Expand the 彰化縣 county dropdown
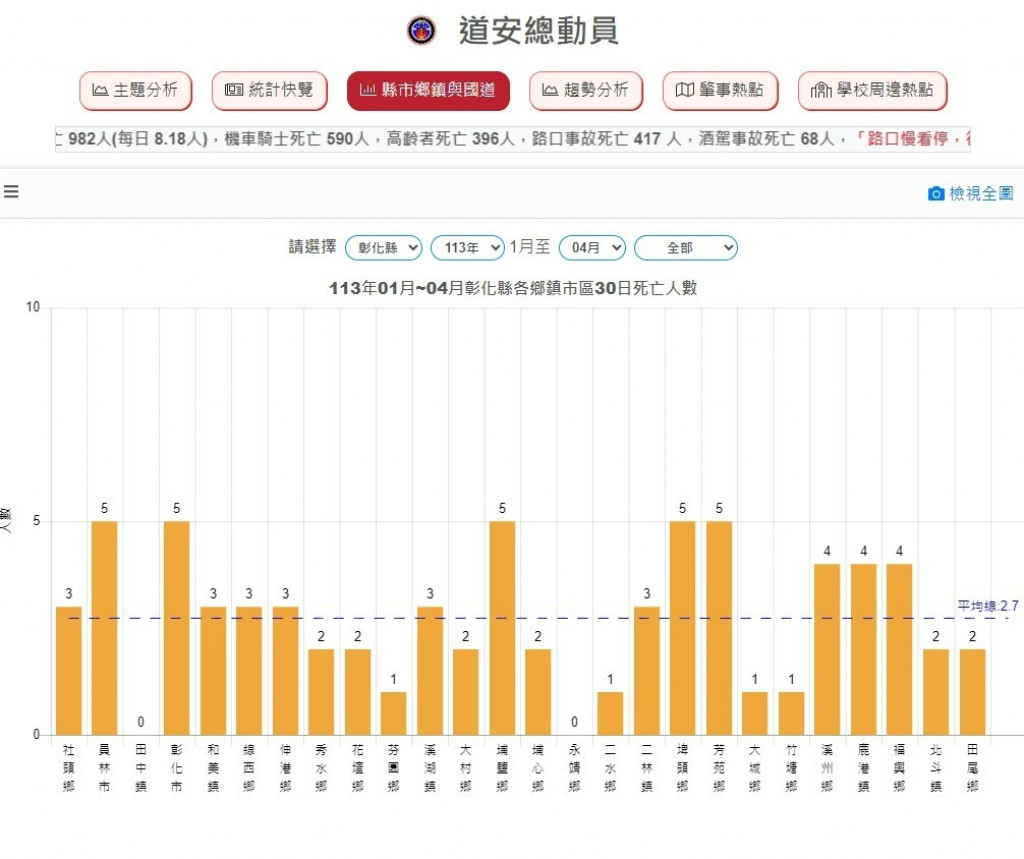1024x859 pixels. click(383, 247)
